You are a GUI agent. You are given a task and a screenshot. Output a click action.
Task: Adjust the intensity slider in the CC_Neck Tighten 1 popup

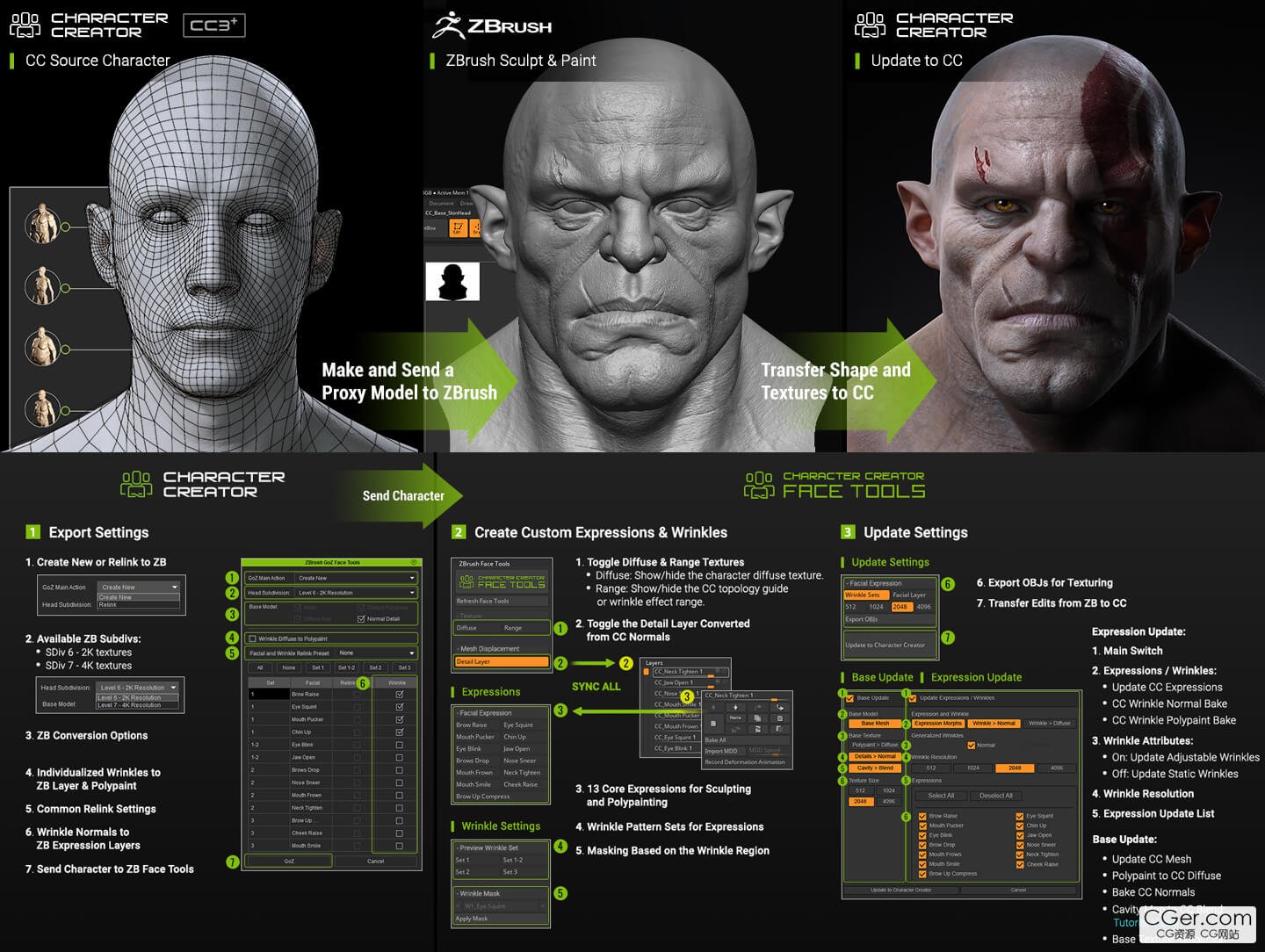pos(775,700)
